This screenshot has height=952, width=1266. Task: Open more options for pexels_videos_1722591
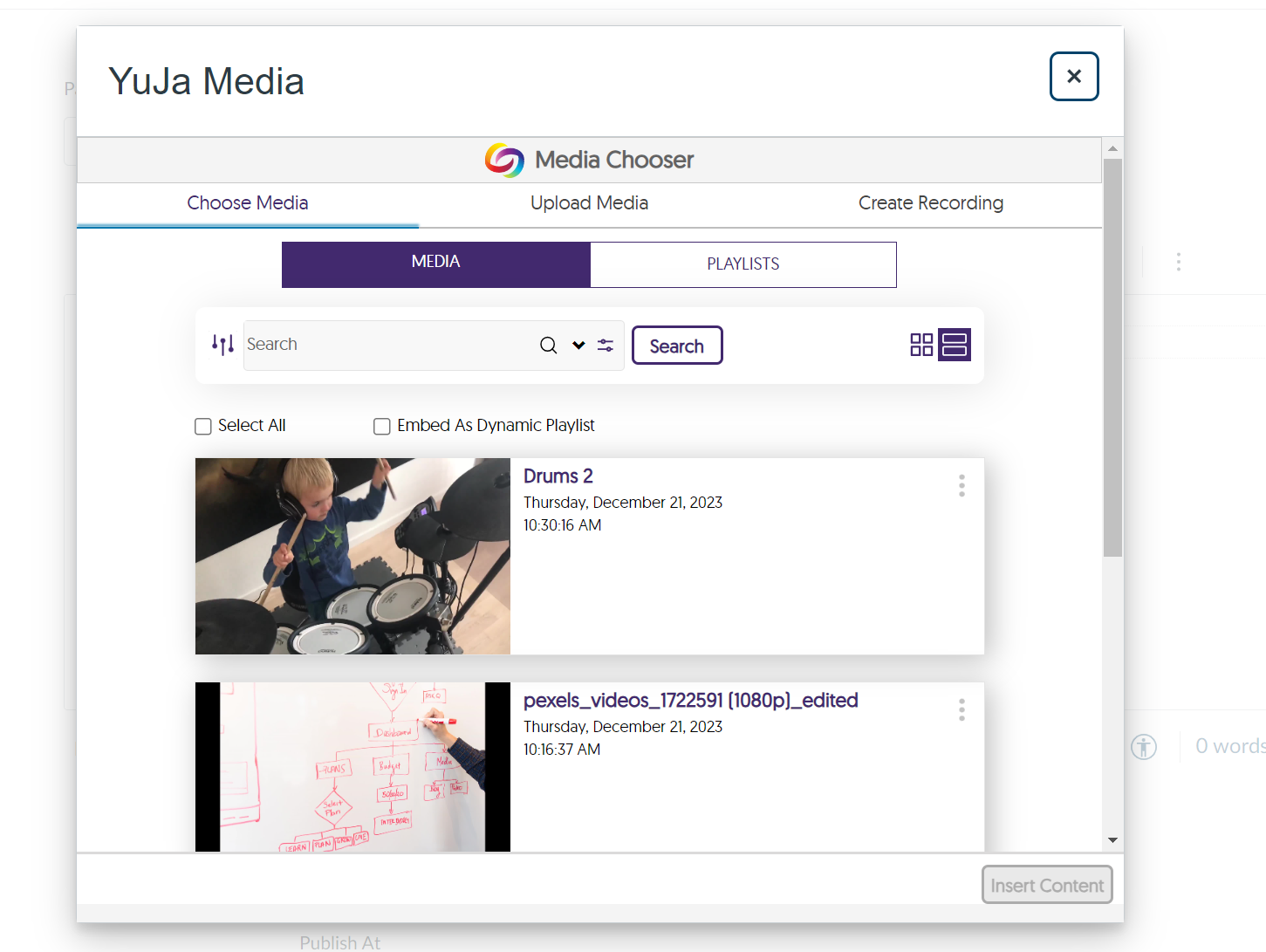961,709
